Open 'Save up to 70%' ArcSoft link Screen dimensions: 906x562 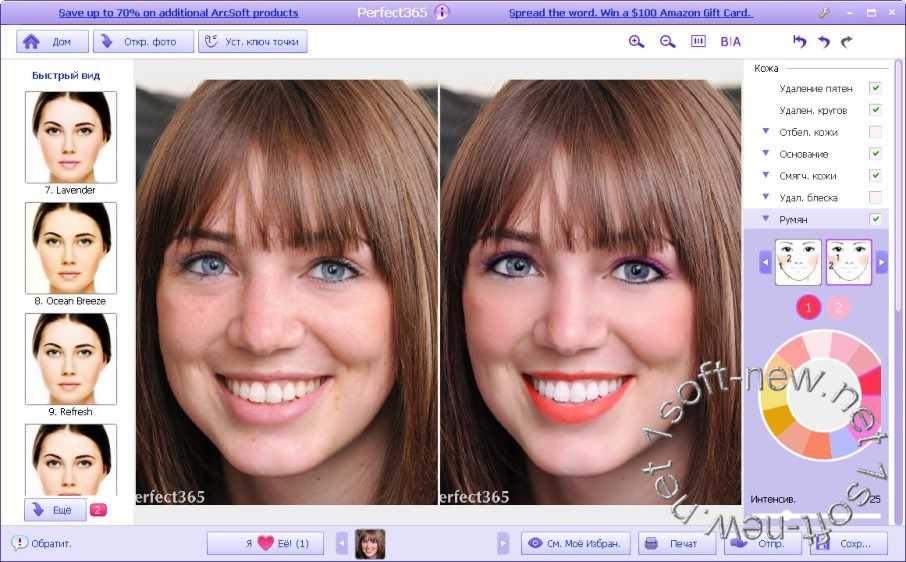coord(179,13)
